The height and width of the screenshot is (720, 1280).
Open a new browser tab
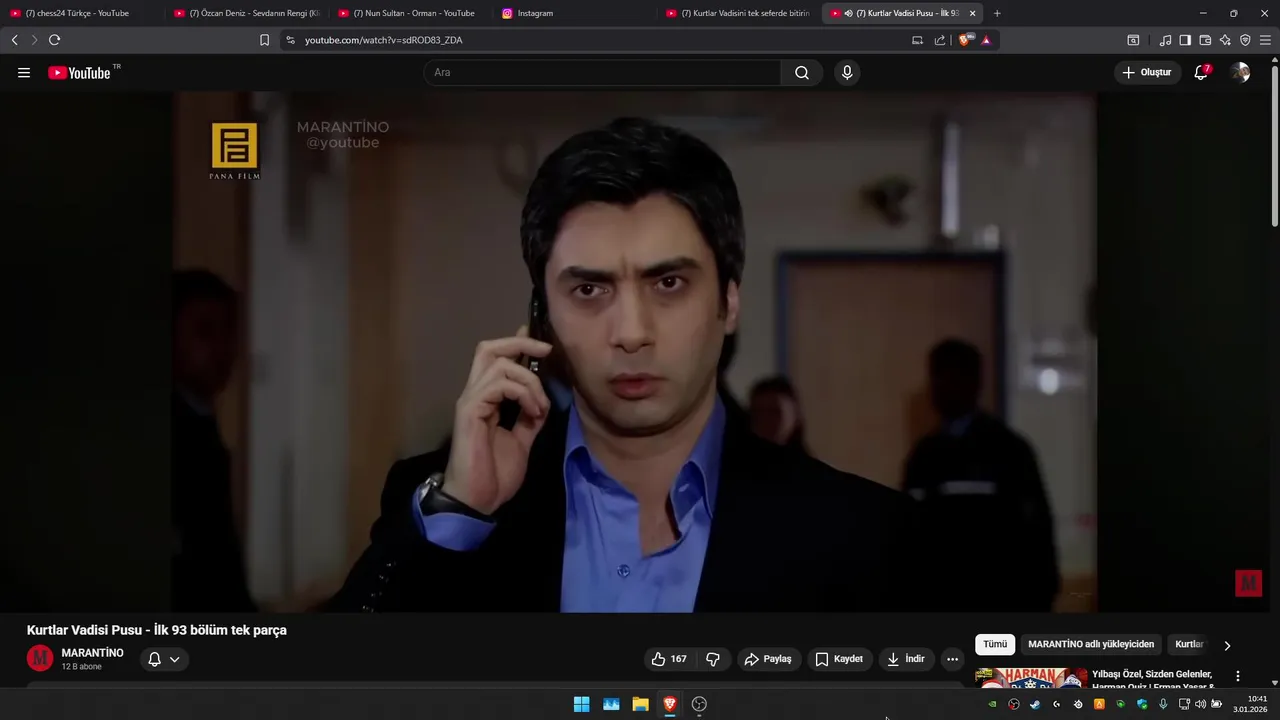997,13
